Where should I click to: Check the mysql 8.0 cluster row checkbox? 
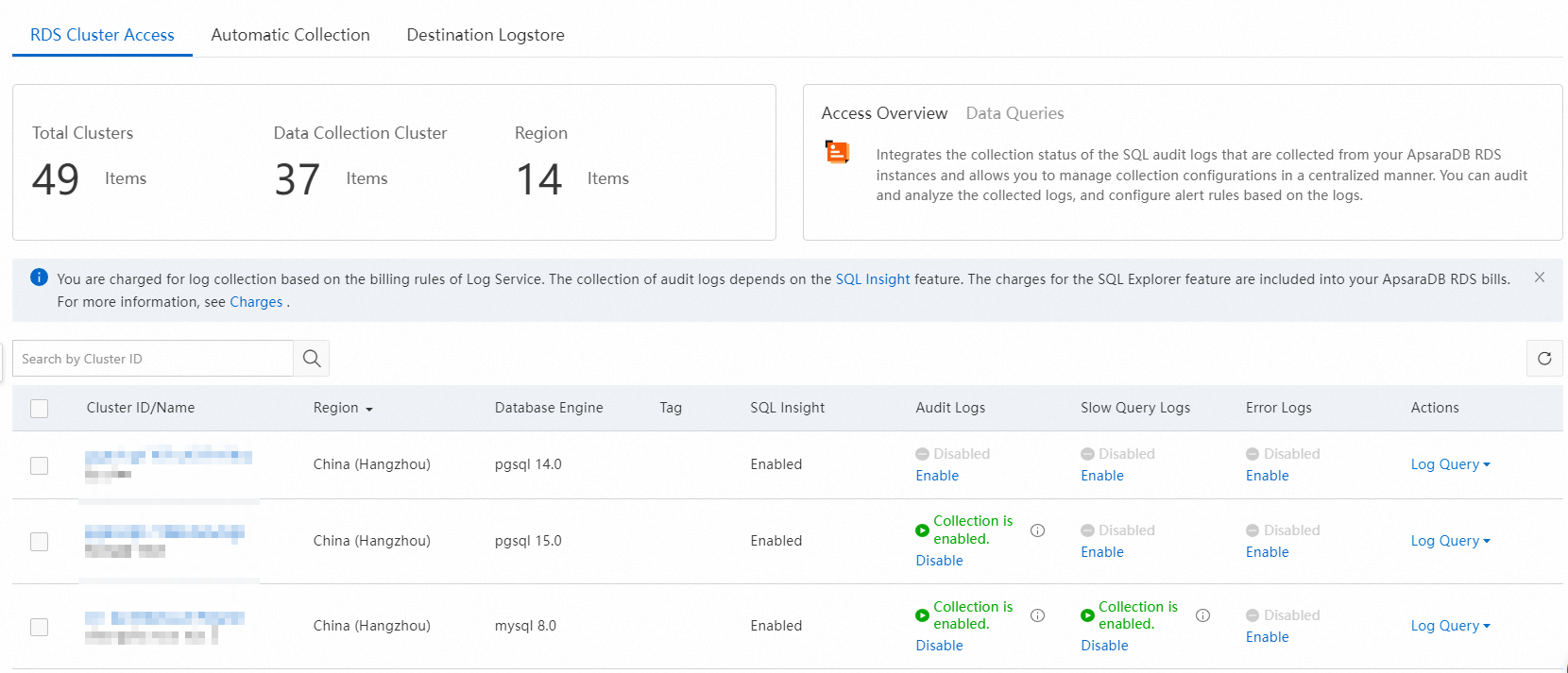point(39,627)
